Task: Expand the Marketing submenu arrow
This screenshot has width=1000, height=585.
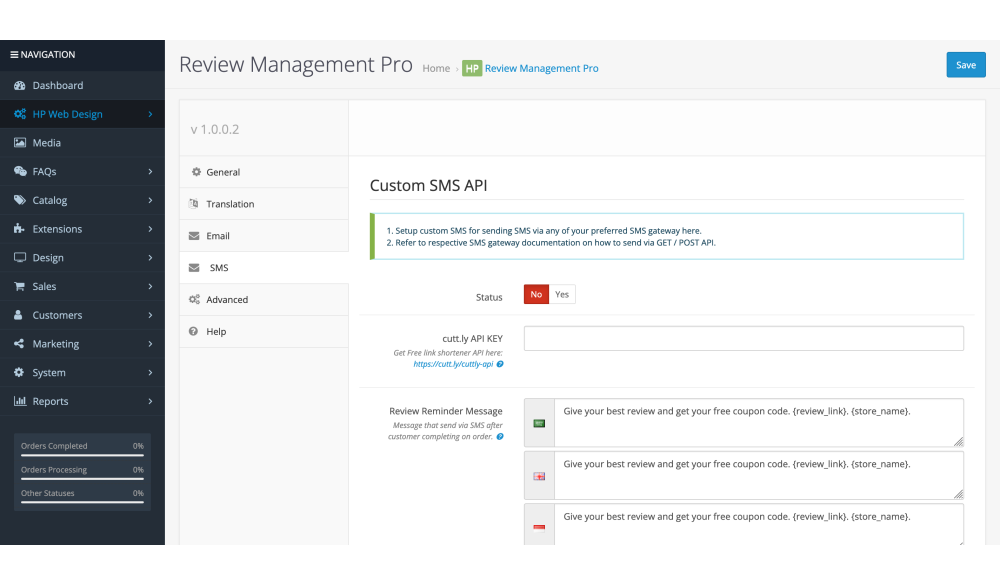Action: coord(150,344)
